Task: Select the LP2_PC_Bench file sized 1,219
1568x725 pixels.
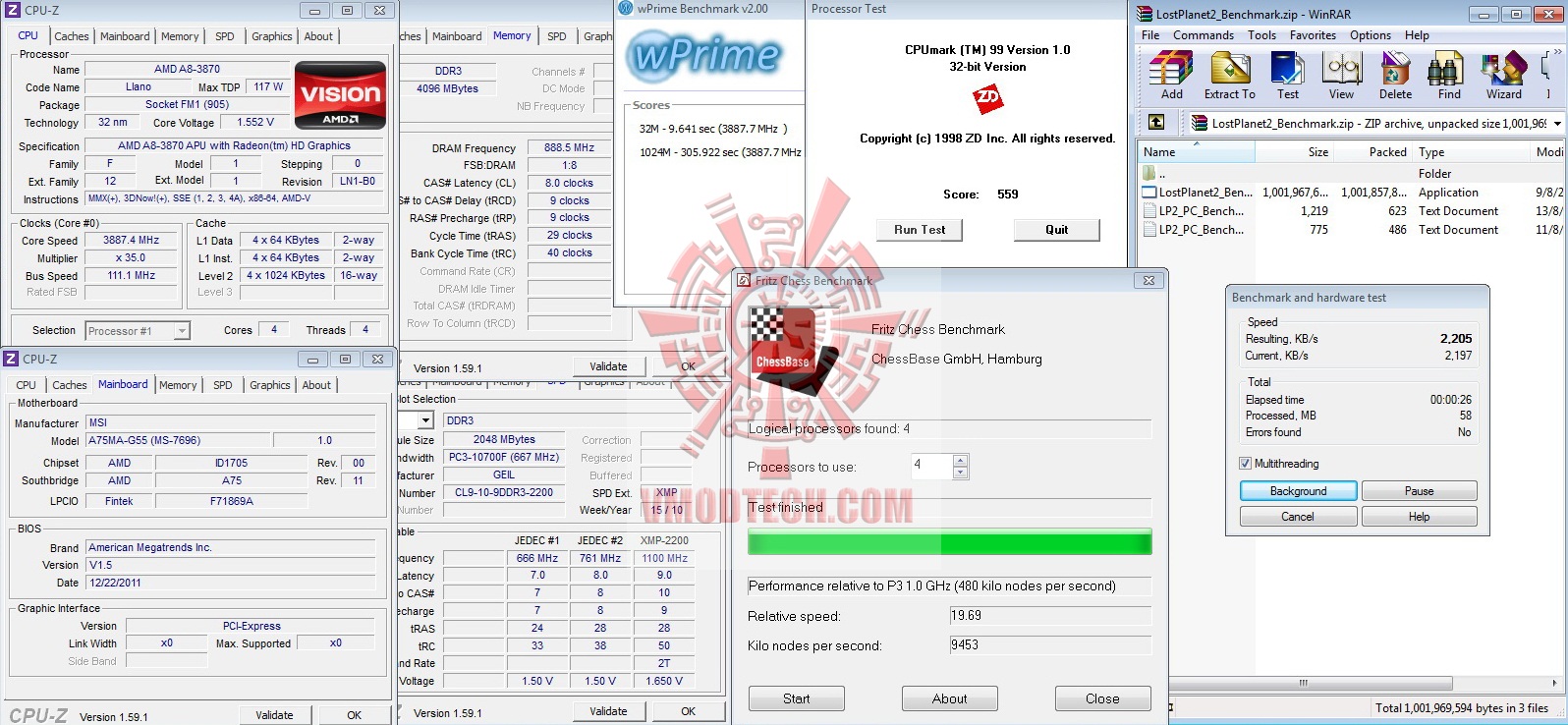Action: click(x=1350, y=211)
